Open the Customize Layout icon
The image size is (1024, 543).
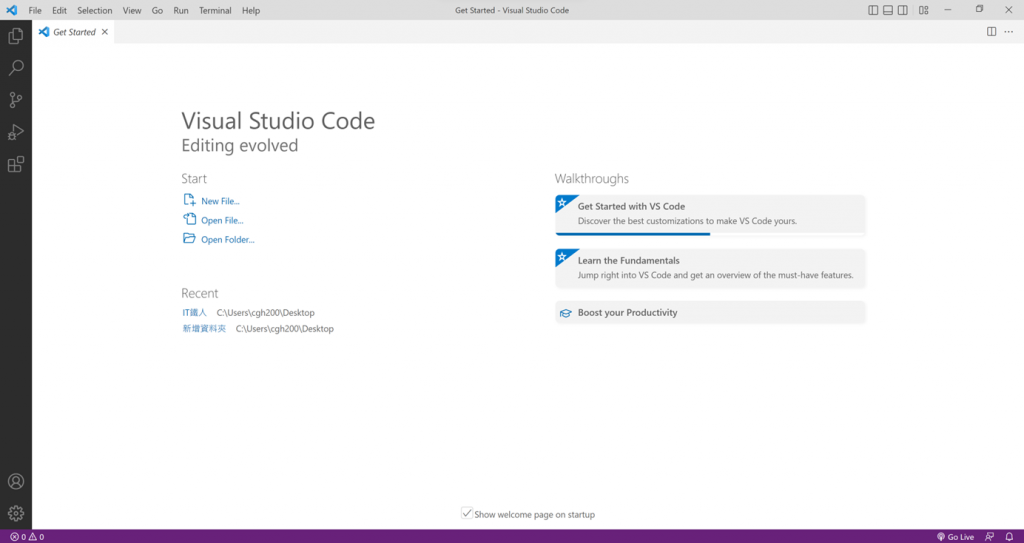pos(923,10)
